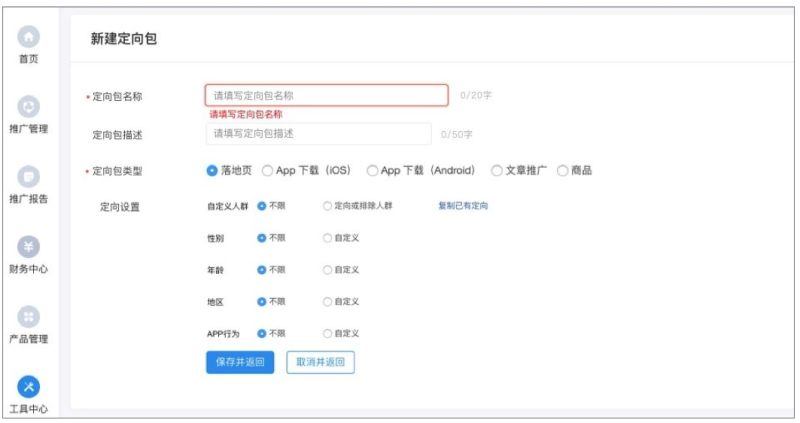The width and height of the screenshot is (800, 423).
Task: Select the 文章推广 package type
Action: 496,171
